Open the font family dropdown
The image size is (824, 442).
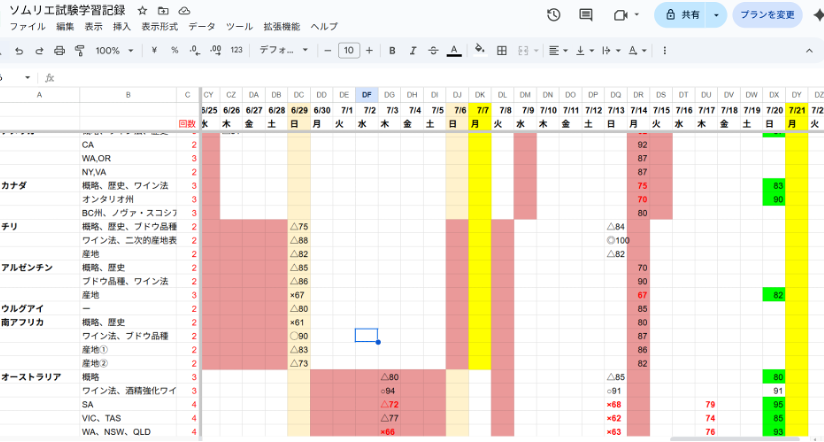(283, 50)
